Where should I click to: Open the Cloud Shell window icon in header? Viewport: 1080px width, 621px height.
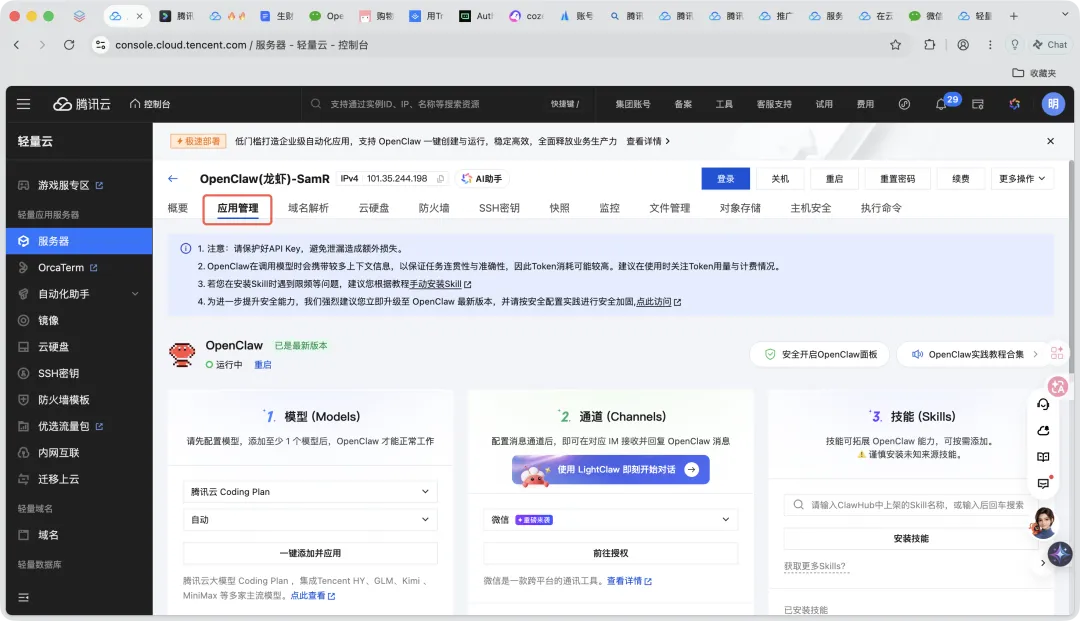[977, 104]
